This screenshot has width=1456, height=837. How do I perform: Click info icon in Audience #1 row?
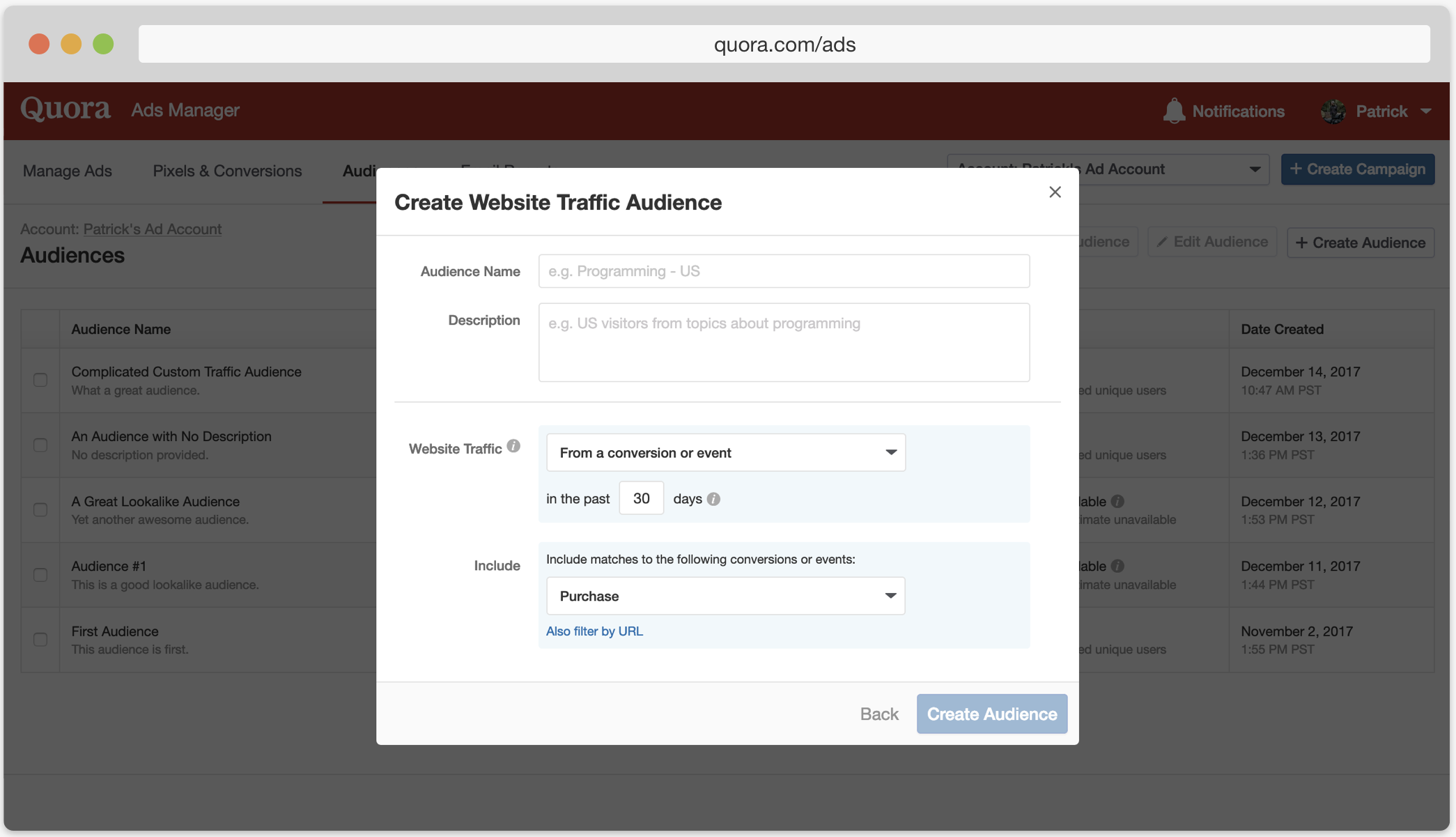1117,566
